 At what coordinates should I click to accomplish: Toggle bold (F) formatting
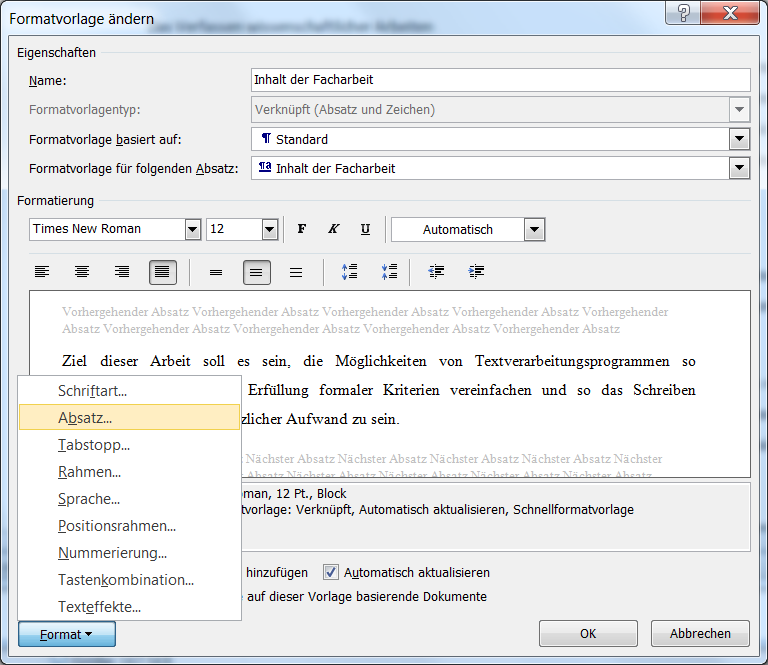tap(302, 229)
